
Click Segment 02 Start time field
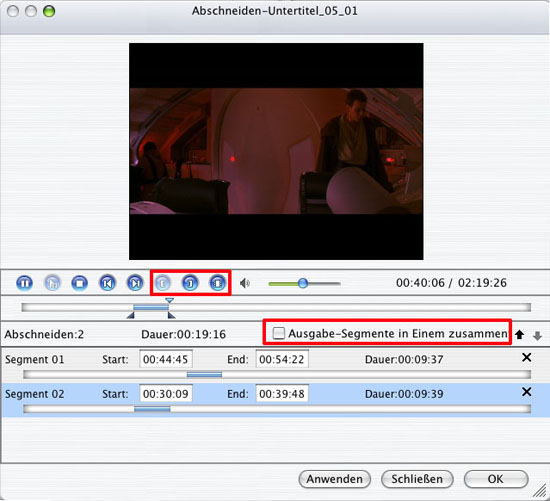coord(166,394)
